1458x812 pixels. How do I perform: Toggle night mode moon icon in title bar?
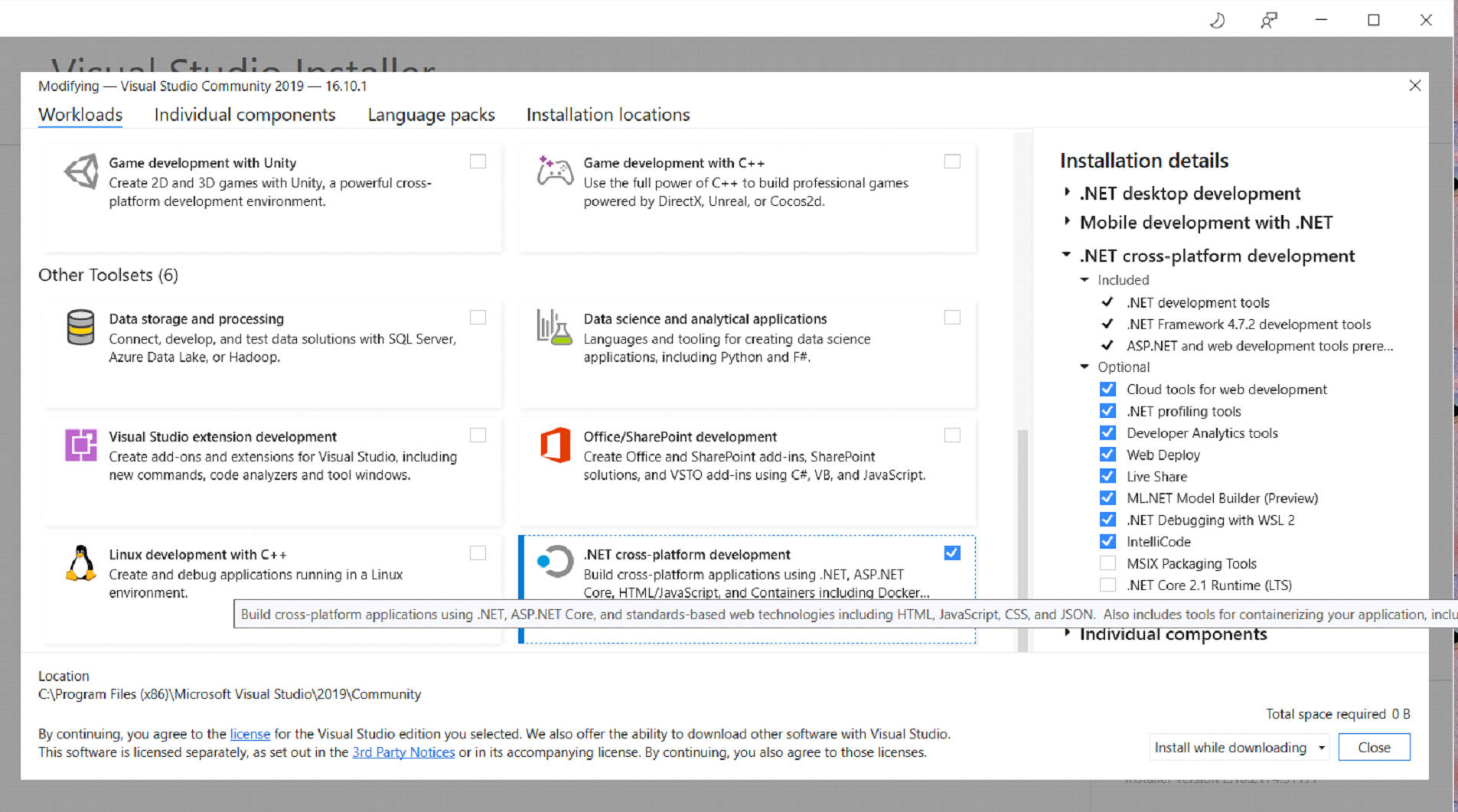point(1217,20)
